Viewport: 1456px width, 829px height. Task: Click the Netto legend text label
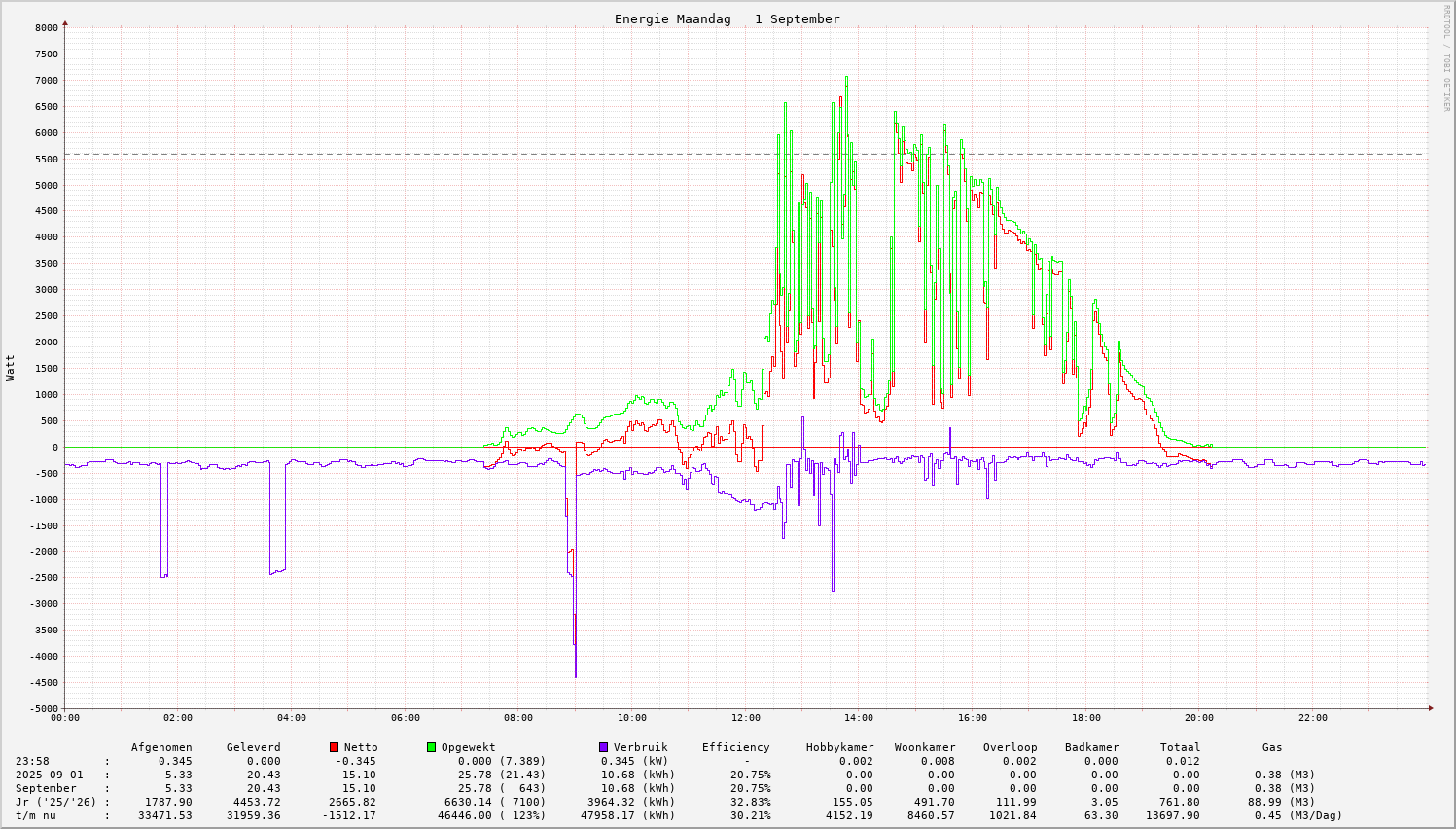361,747
